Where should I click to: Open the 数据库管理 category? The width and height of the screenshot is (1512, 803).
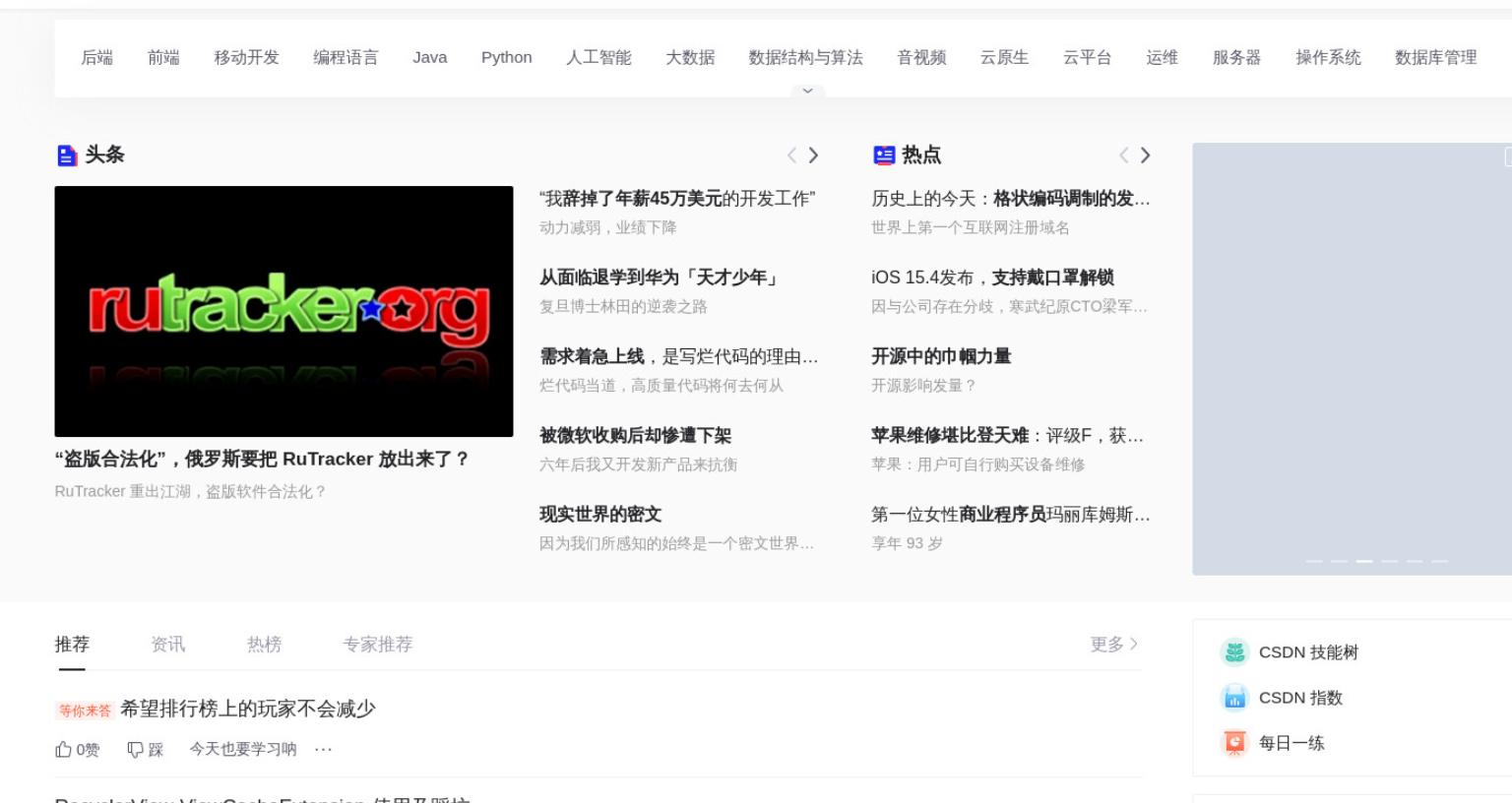tap(1435, 58)
